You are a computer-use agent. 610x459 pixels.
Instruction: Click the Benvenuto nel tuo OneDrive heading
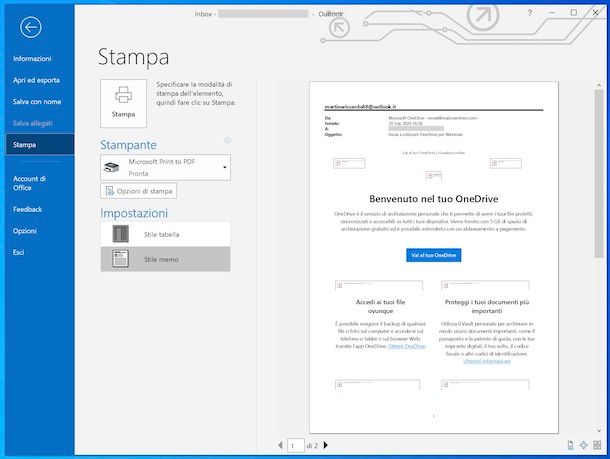[434, 199]
